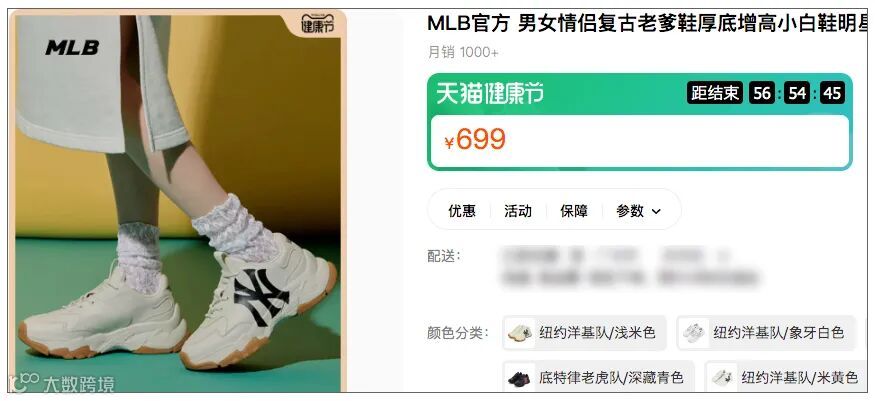Click the 健康节 badge on product image
The width and height of the screenshot is (875, 401).
[x=318, y=24]
